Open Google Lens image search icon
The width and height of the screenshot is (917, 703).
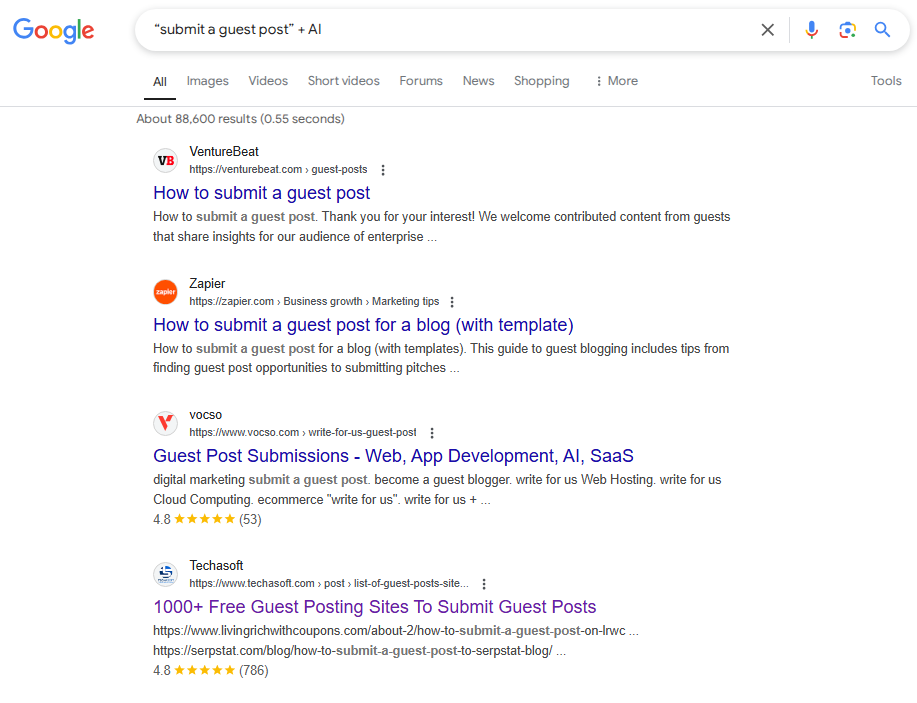(x=847, y=30)
